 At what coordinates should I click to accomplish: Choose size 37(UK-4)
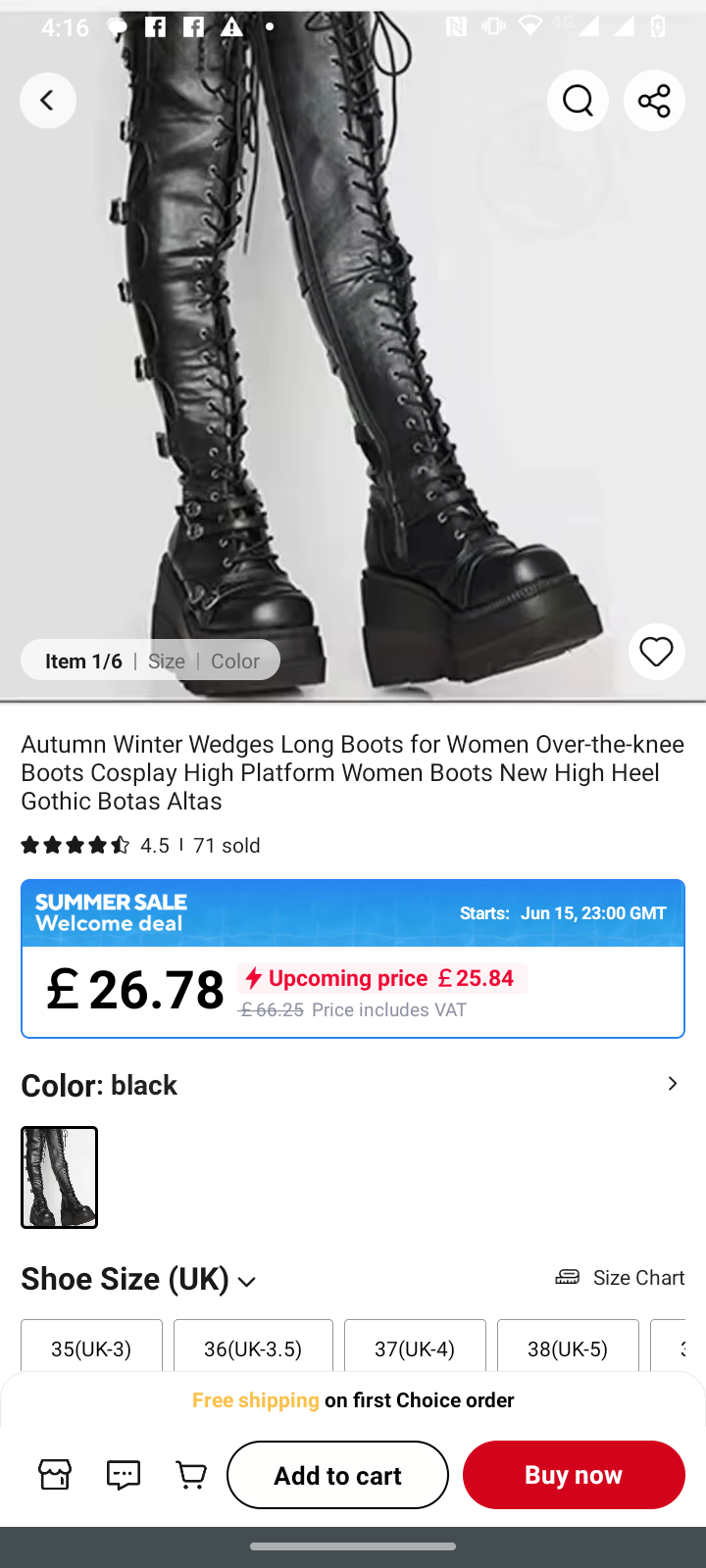[x=415, y=1347]
